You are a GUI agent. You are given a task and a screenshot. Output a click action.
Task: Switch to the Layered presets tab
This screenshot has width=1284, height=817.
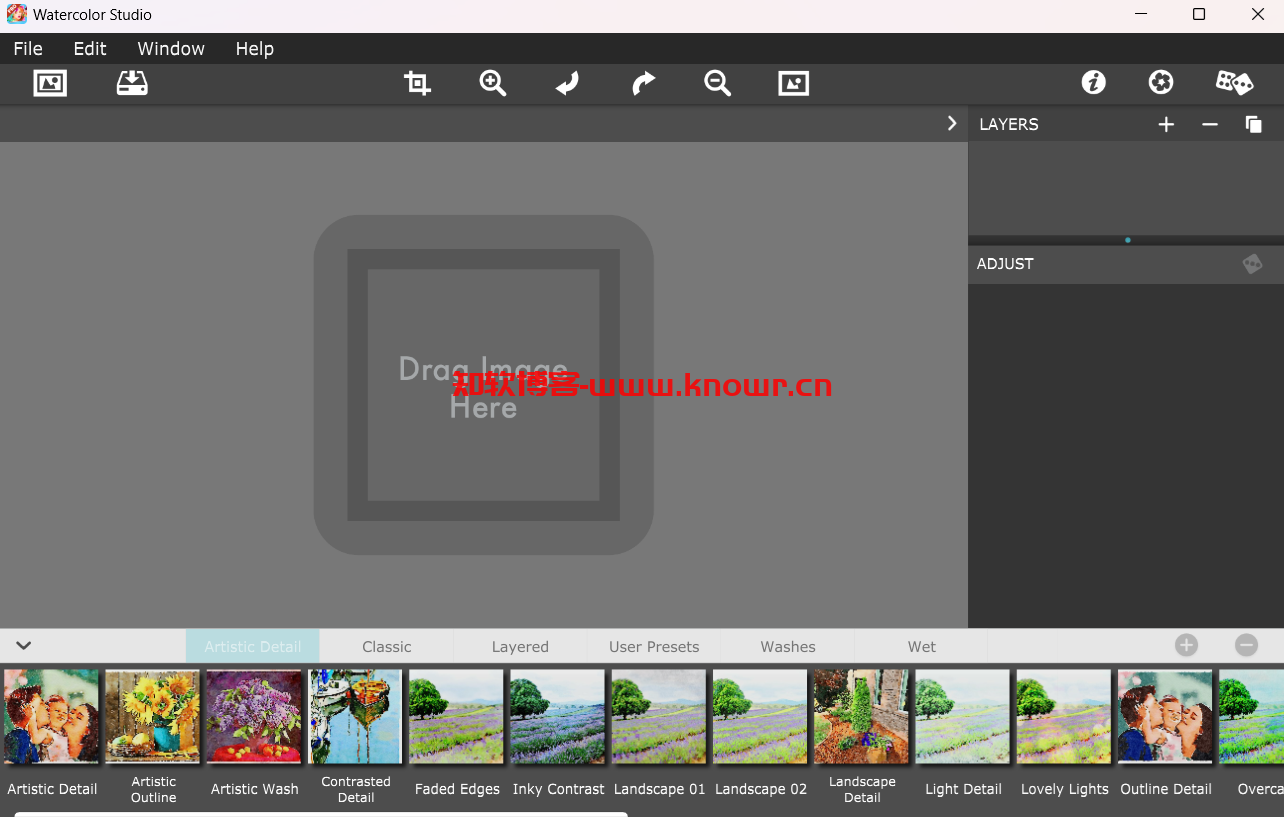[x=520, y=646]
